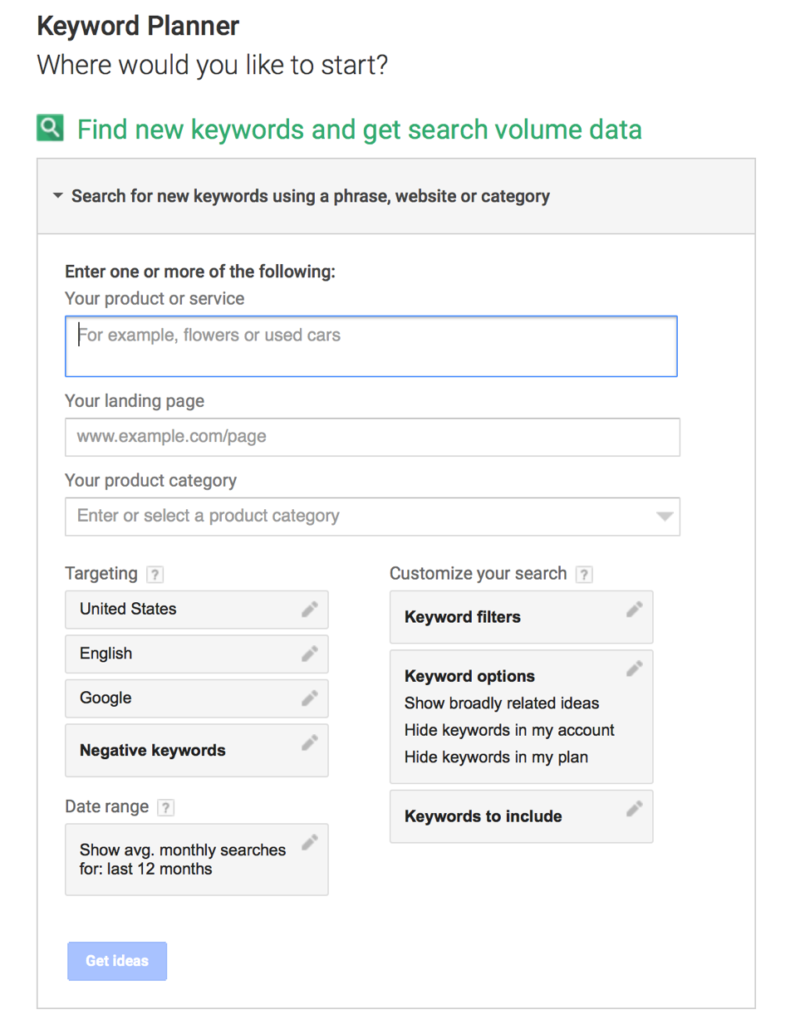Edit the Keyword filters settings
This screenshot has width=810, height=1024.
pyautogui.click(x=634, y=610)
